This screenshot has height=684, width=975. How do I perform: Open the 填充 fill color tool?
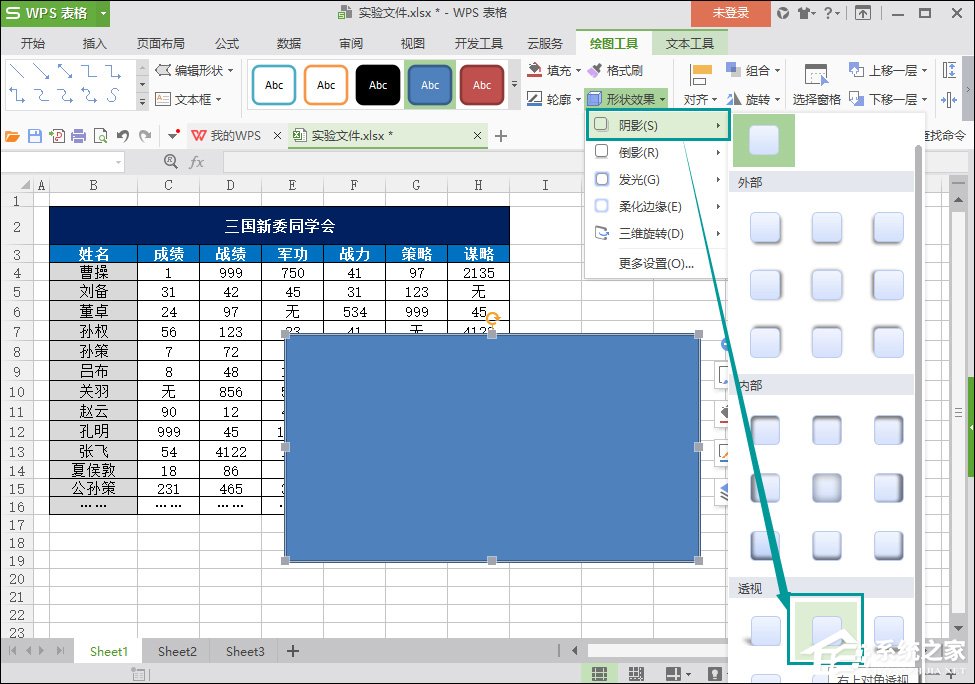[552, 70]
